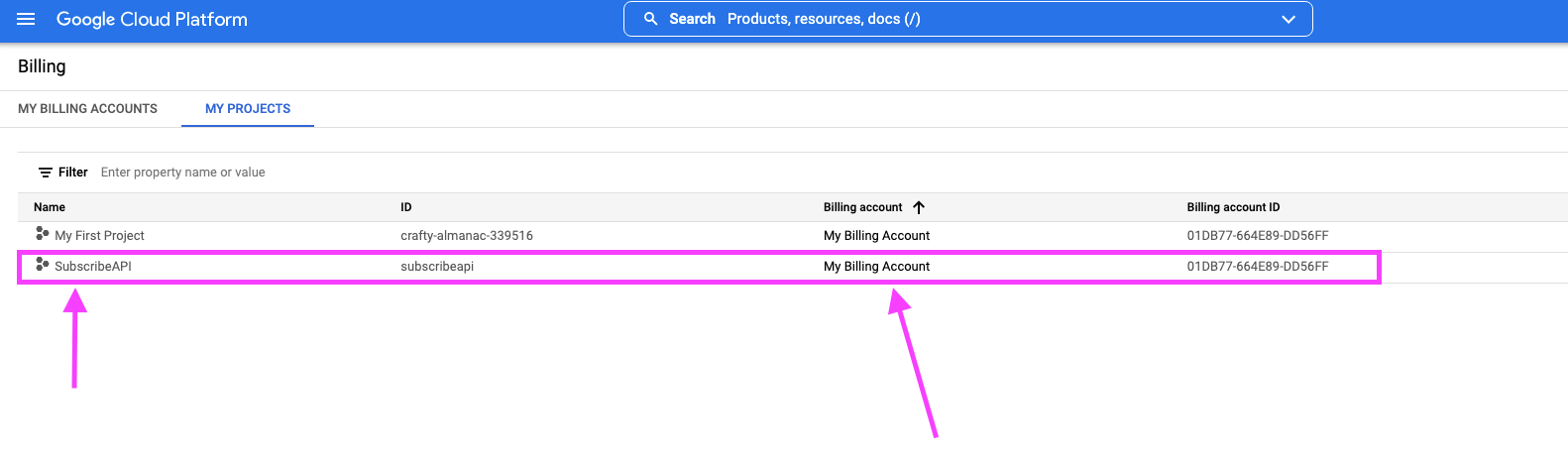Open My Billing Account for SubscribeAPI

click(x=876, y=267)
